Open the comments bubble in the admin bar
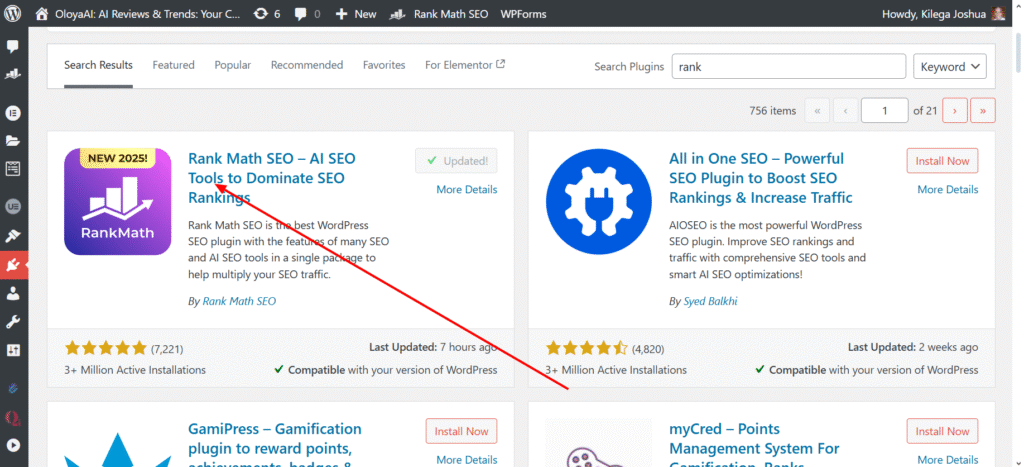The width and height of the screenshot is (1024, 467). tap(307, 14)
